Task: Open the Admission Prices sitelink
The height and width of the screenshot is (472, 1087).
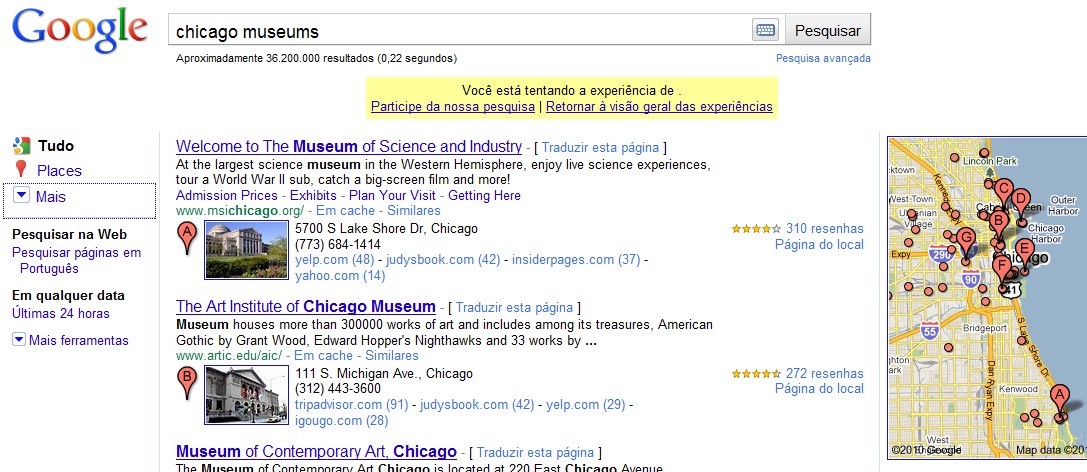Action: pyautogui.click(x=227, y=195)
